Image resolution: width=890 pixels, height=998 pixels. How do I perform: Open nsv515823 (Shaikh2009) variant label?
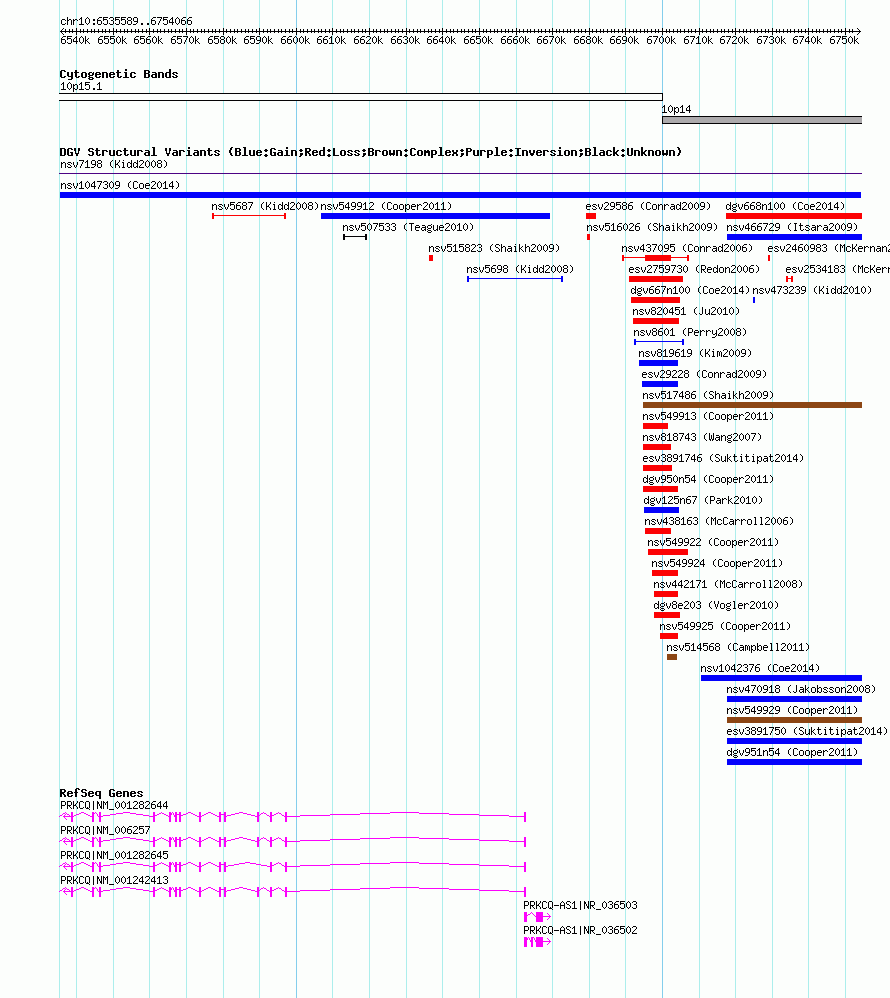click(494, 248)
